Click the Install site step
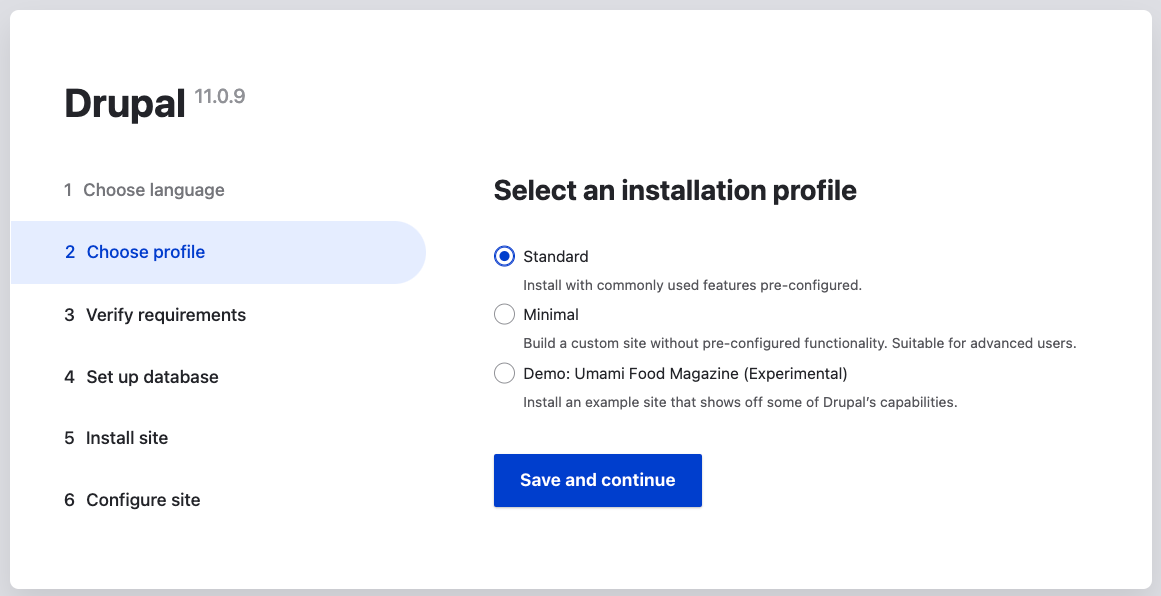Screen dimensions: 1161x596 (x=116, y=438)
